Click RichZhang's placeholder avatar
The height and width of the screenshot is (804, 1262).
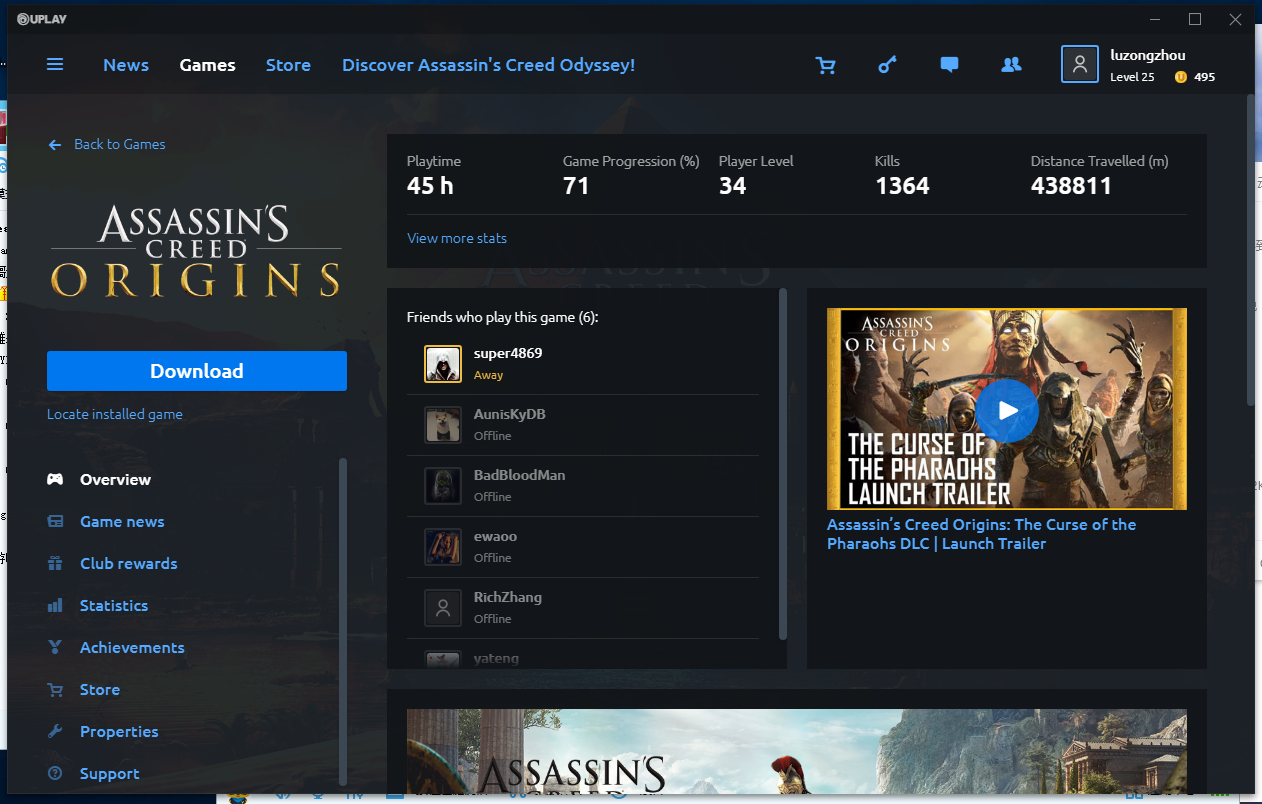coord(443,608)
